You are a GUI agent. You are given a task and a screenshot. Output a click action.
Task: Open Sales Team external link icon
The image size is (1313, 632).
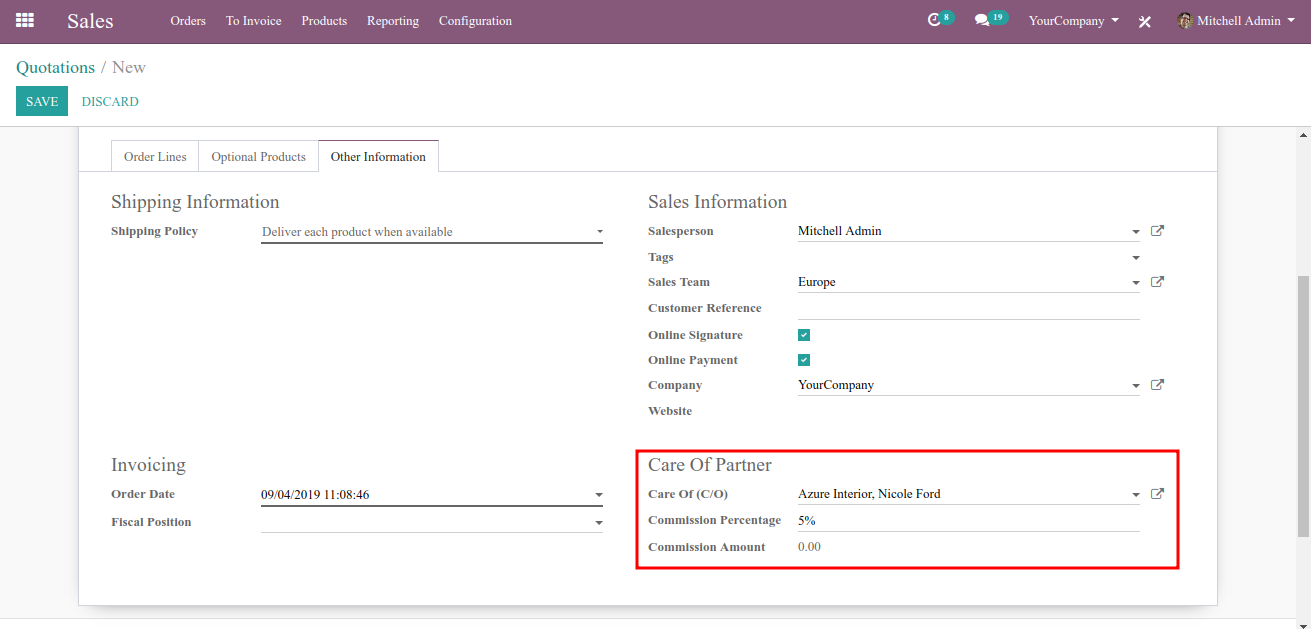tap(1157, 282)
